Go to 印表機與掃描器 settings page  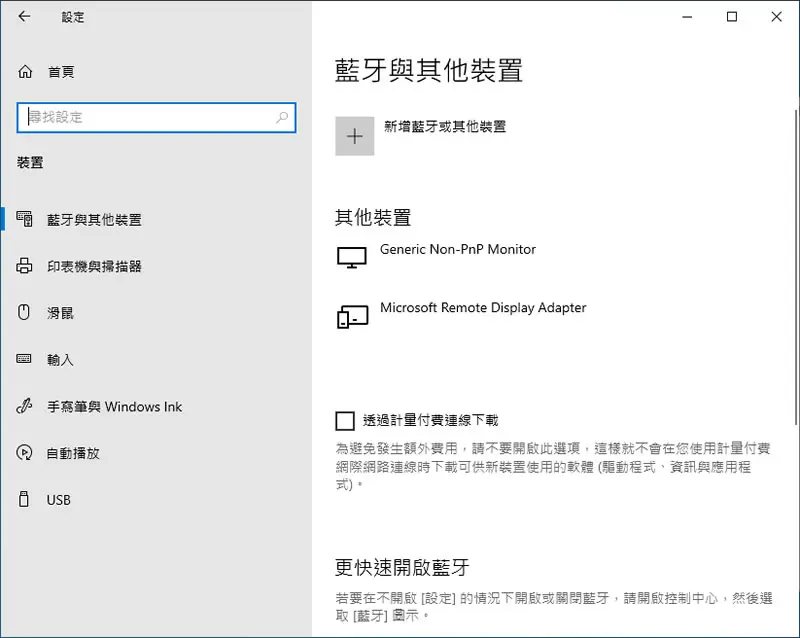[94, 266]
